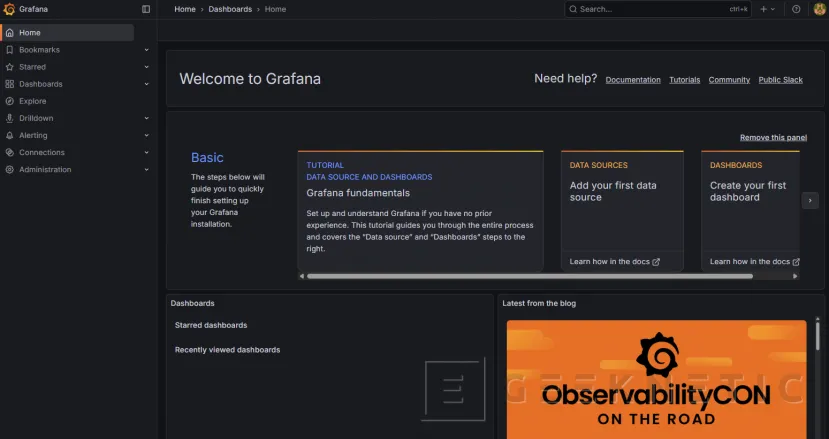This screenshot has height=439, width=829.
Task: Click the Connections icon in sidebar
Action: click(10, 152)
